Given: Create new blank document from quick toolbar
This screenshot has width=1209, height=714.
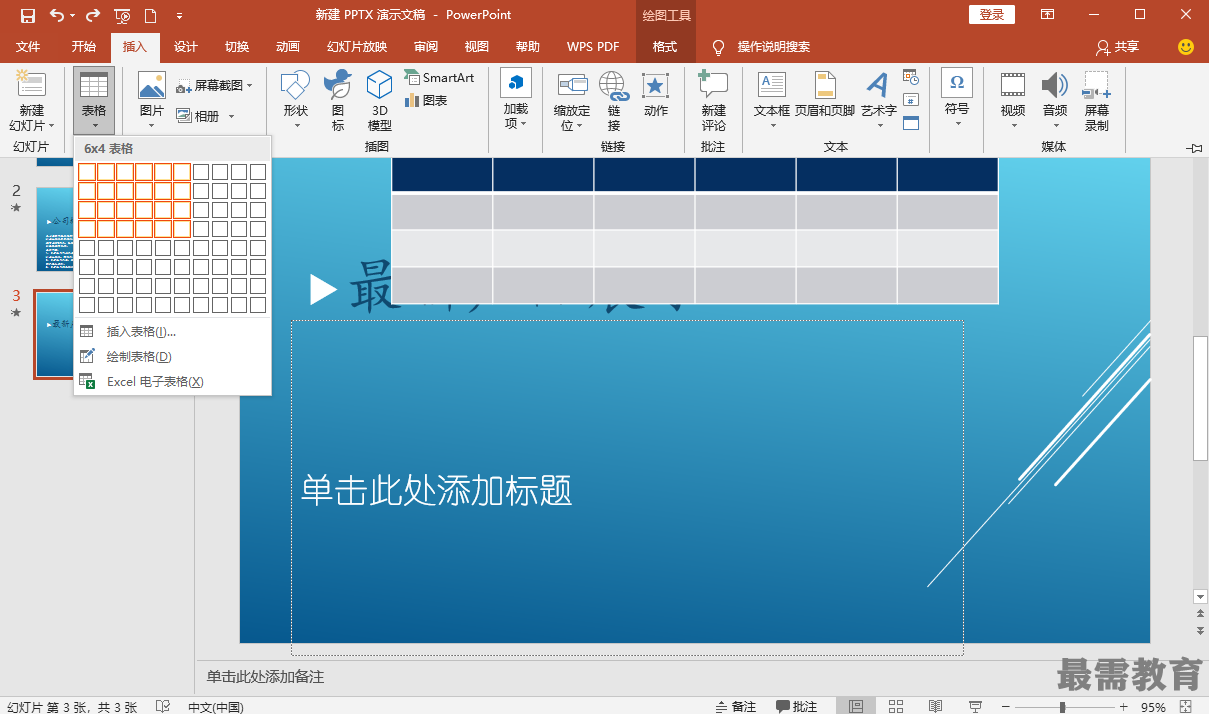Looking at the screenshot, I should pyautogui.click(x=150, y=15).
